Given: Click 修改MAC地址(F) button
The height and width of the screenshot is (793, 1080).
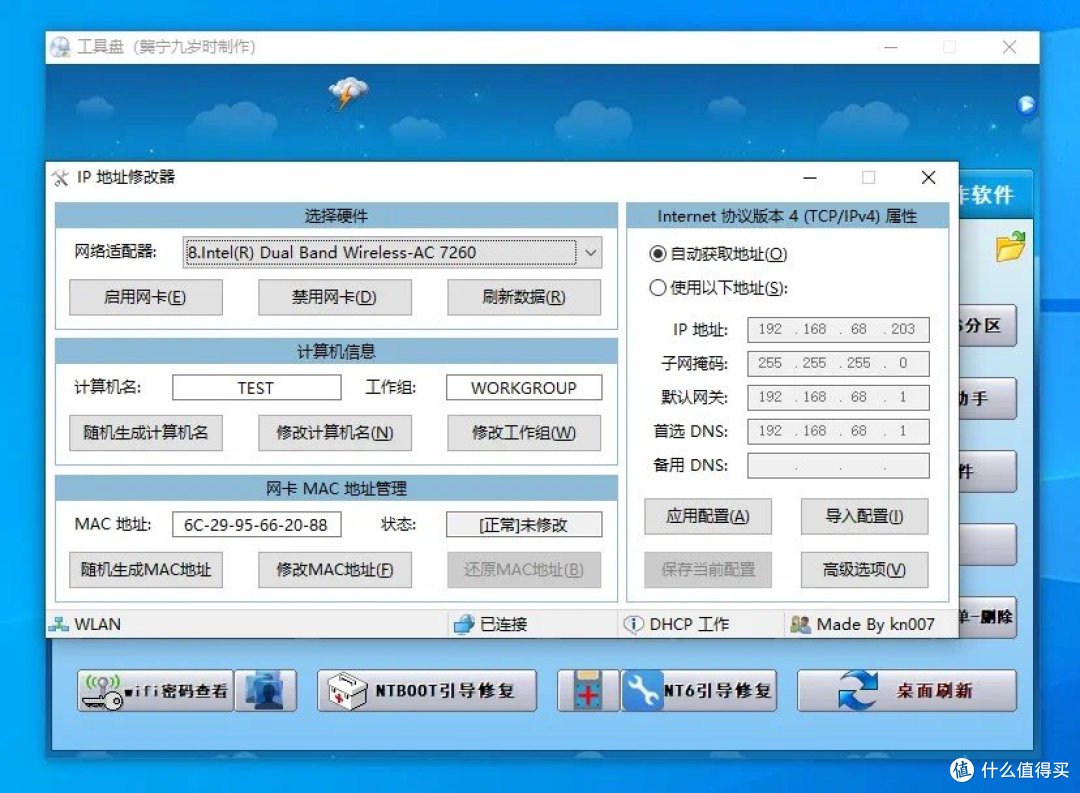Looking at the screenshot, I should click(335, 570).
